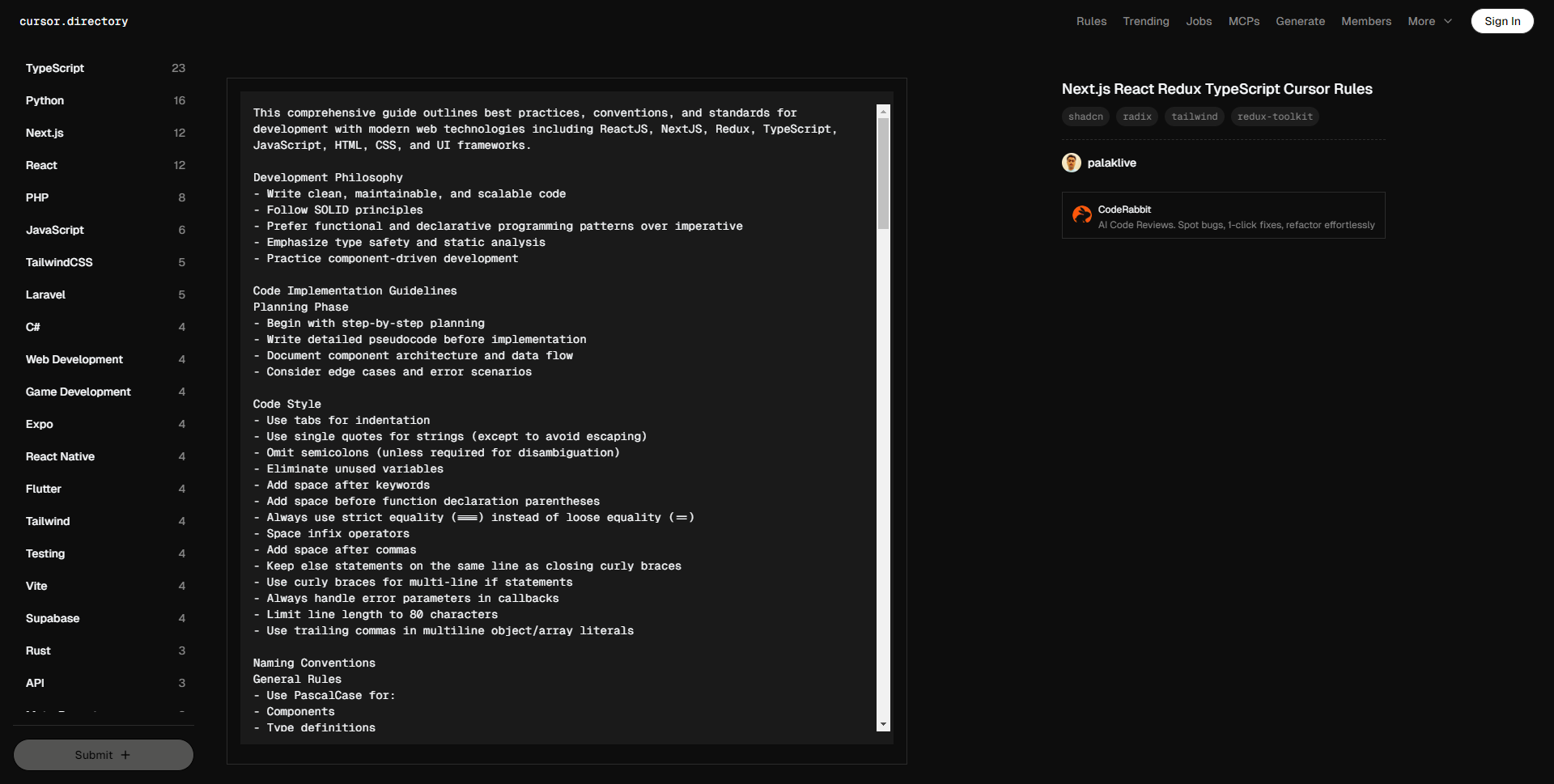Click the CodeRabbit logo icon
The height and width of the screenshot is (784, 1554).
pos(1081,214)
